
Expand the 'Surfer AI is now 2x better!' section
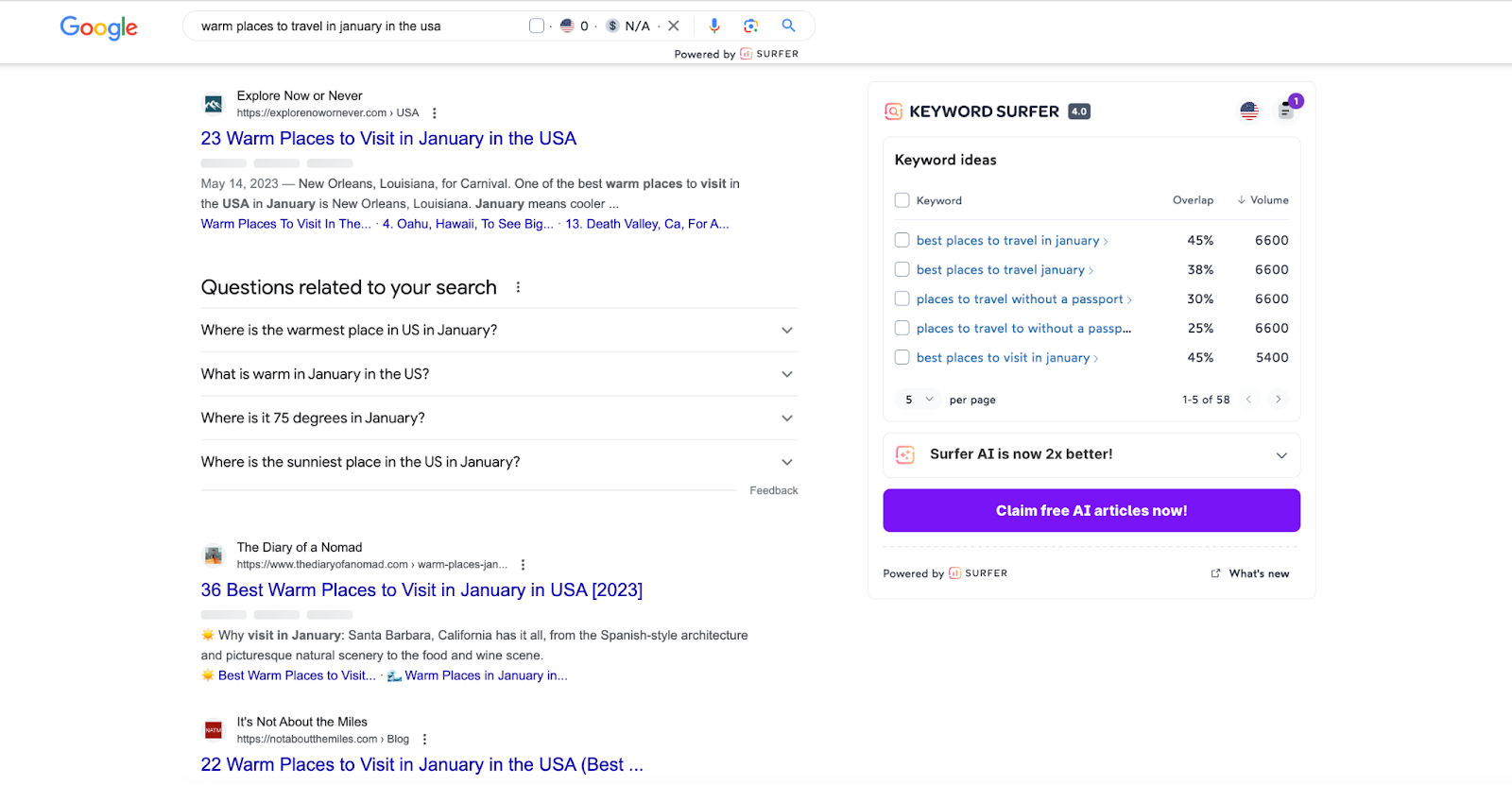[1091, 454]
